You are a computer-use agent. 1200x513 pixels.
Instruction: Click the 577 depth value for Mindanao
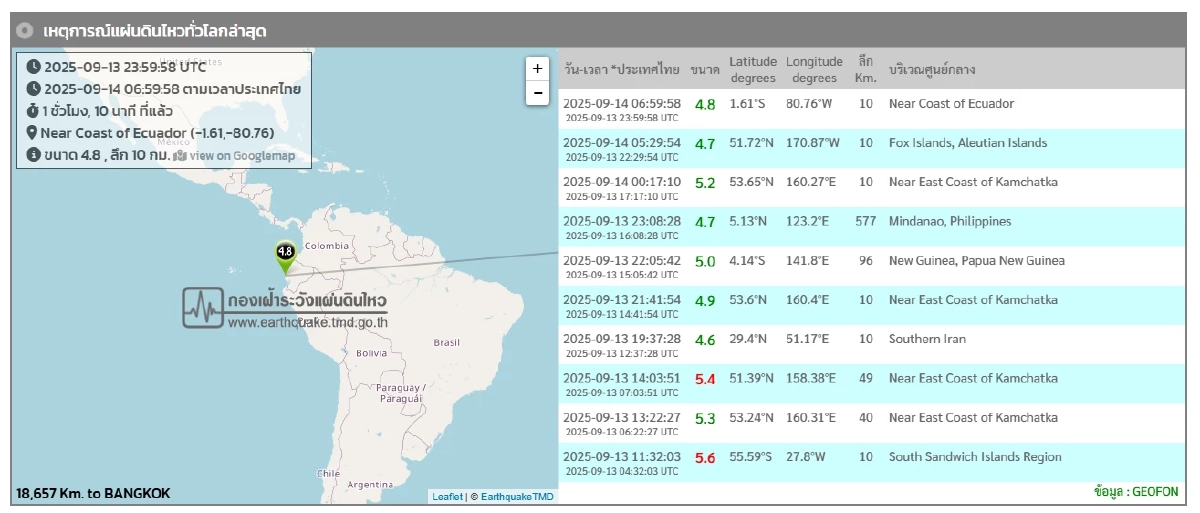point(866,221)
